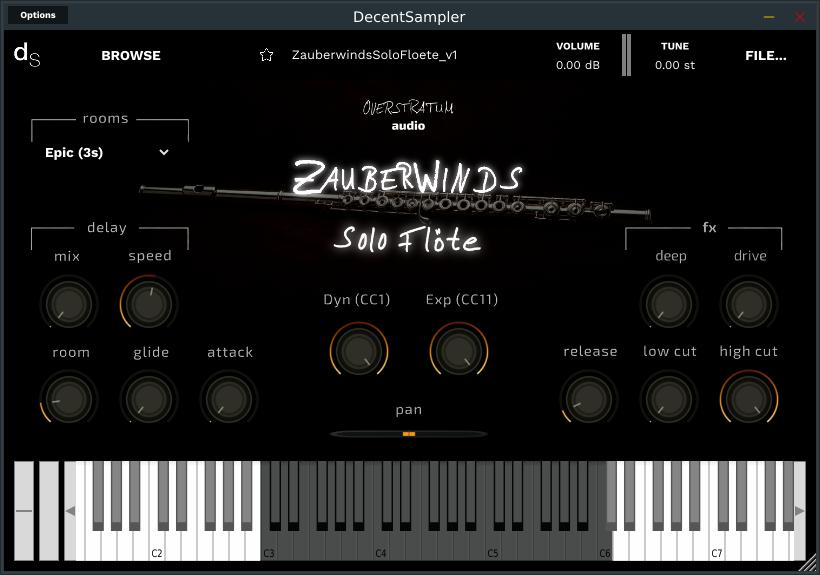The width and height of the screenshot is (820, 575).
Task: Click the fx deep knob
Action: [669, 304]
